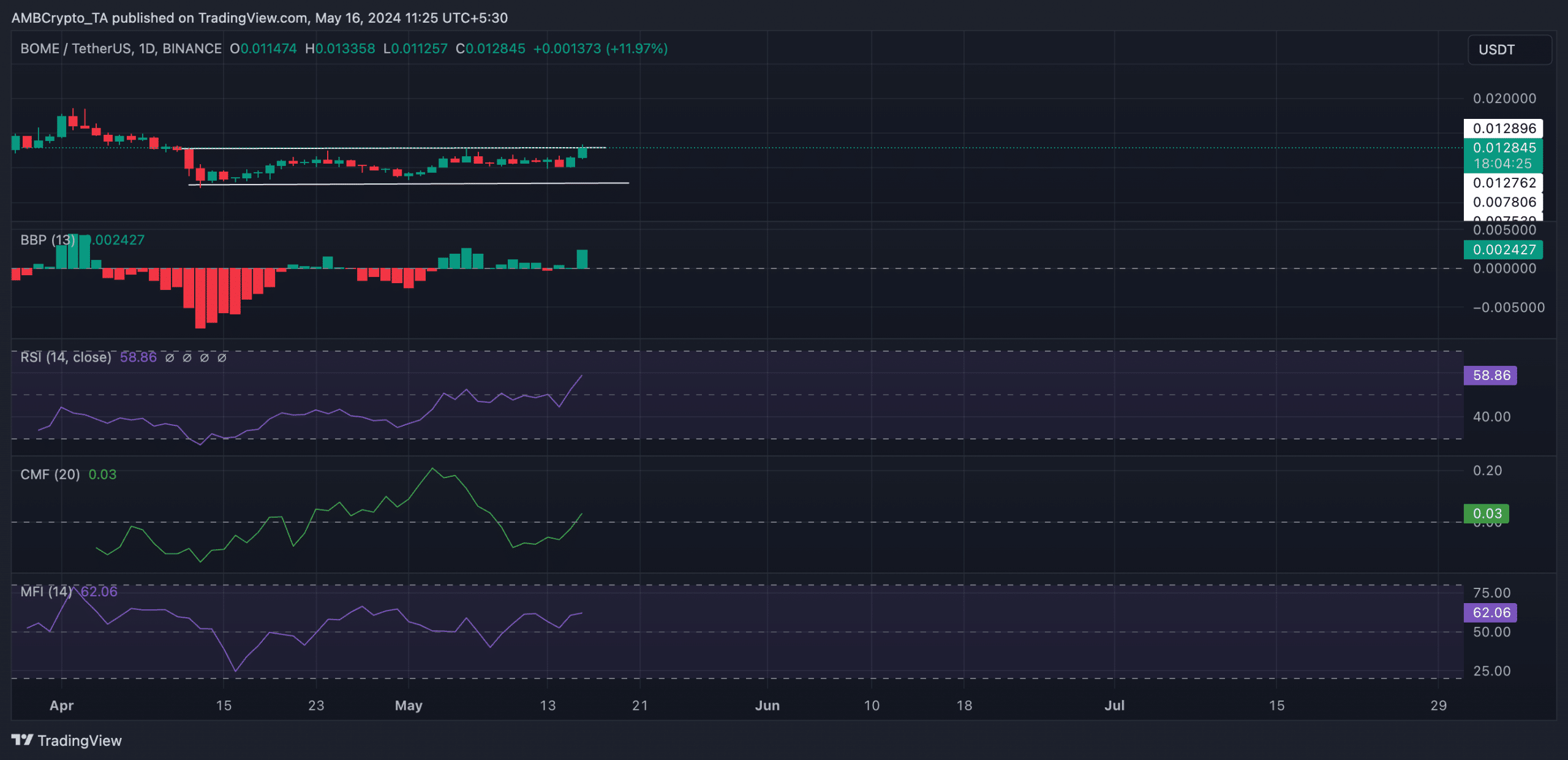This screenshot has width=1568, height=760.
Task: Click the 21 date label on time axis
Action: pos(640,705)
